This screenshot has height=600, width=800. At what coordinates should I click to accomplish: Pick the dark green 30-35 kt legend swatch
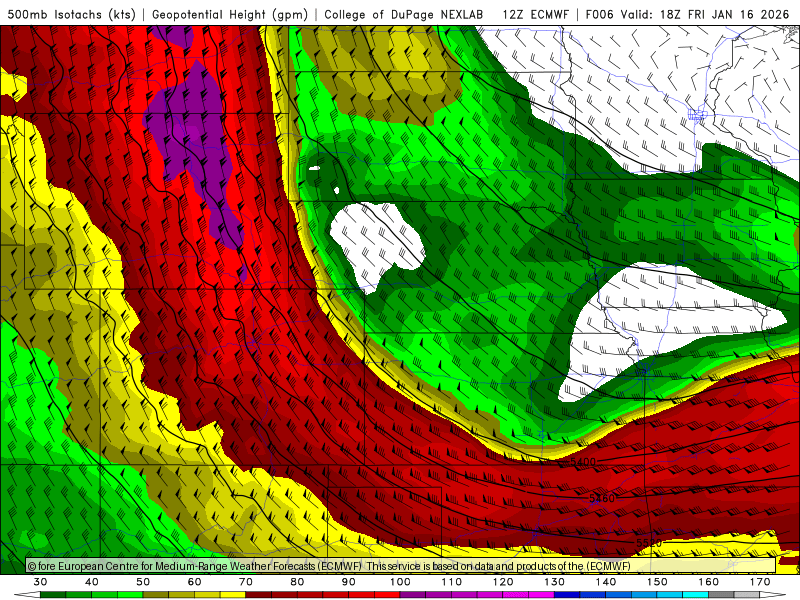(53, 594)
